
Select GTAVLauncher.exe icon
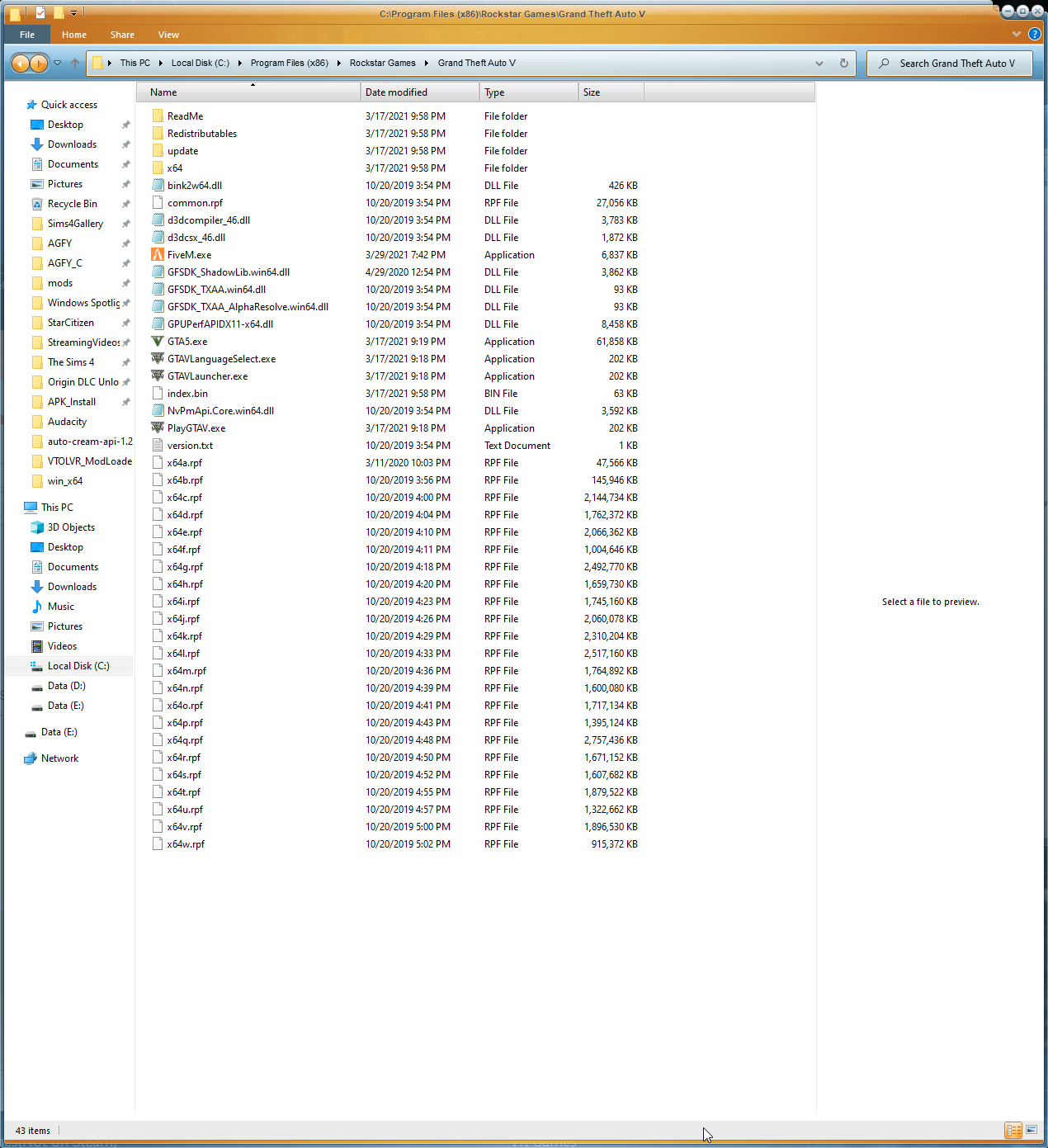pos(158,376)
